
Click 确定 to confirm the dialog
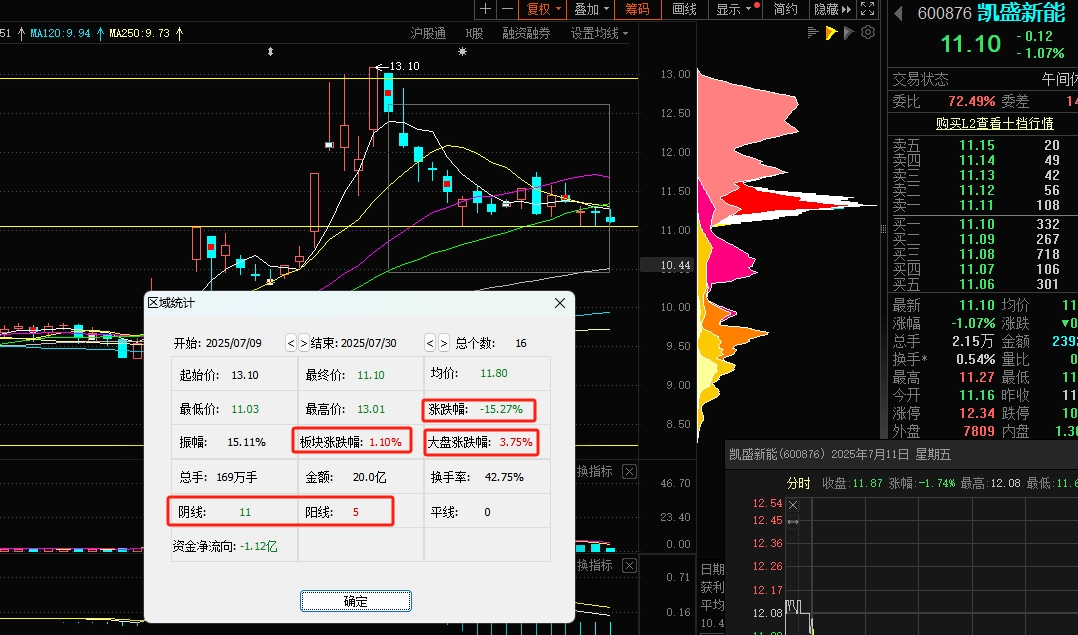[x=355, y=601]
